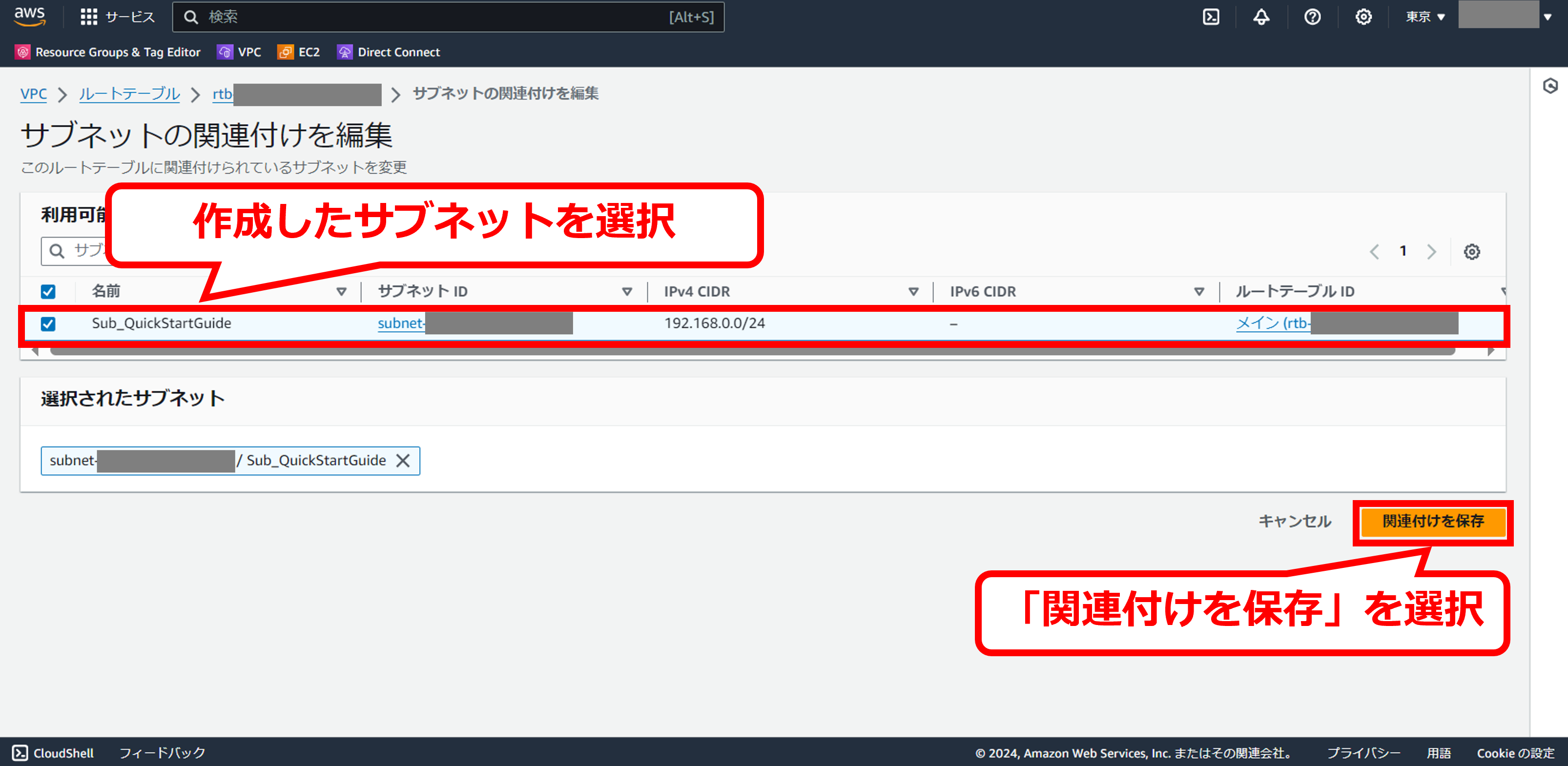Image resolution: width=1568 pixels, height=766 pixels.
Task: Launch CloudShell from top navigation bar icon
Action: coord(1211,17)
